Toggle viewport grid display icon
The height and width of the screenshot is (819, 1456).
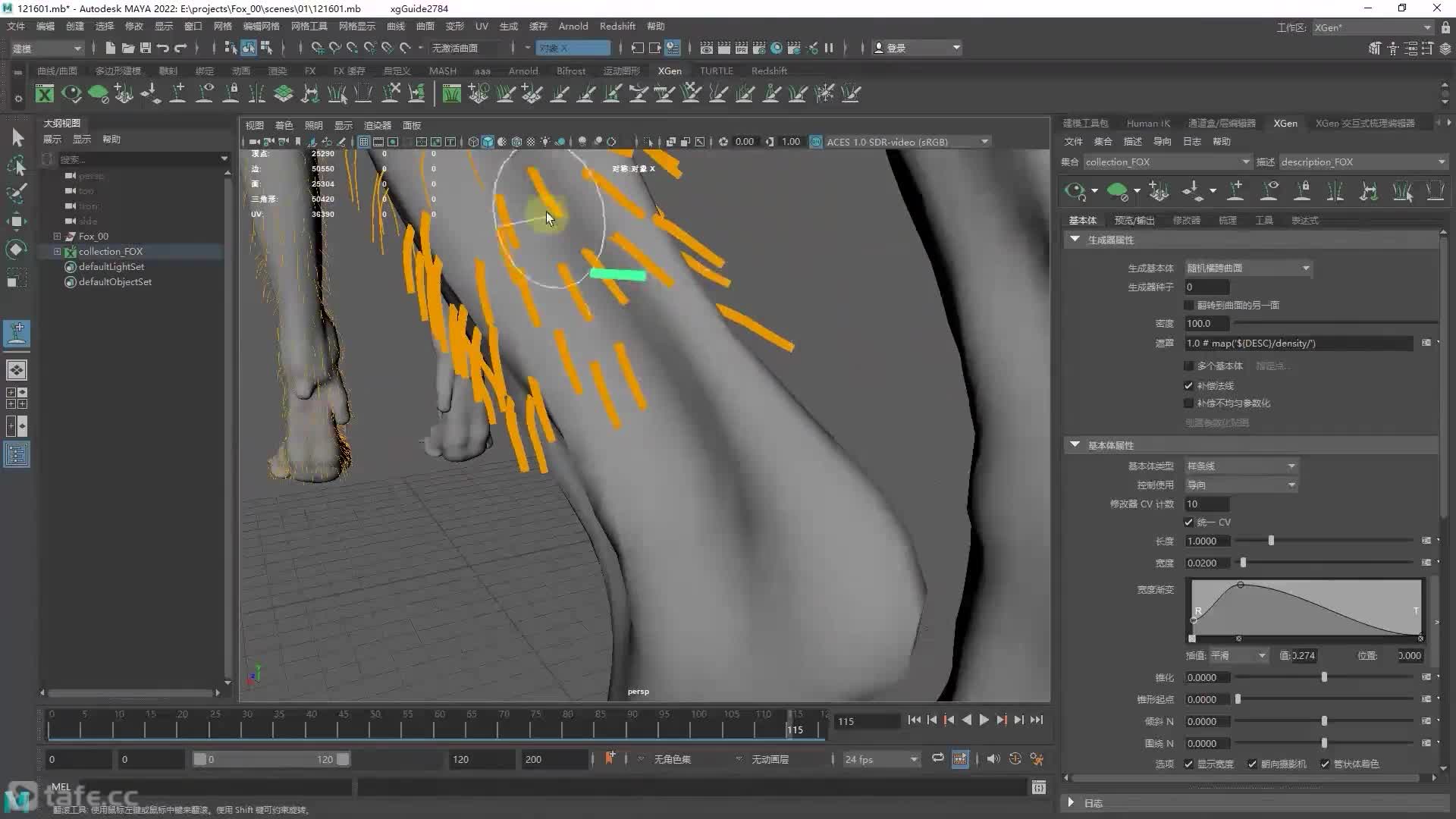click(364, 142)
